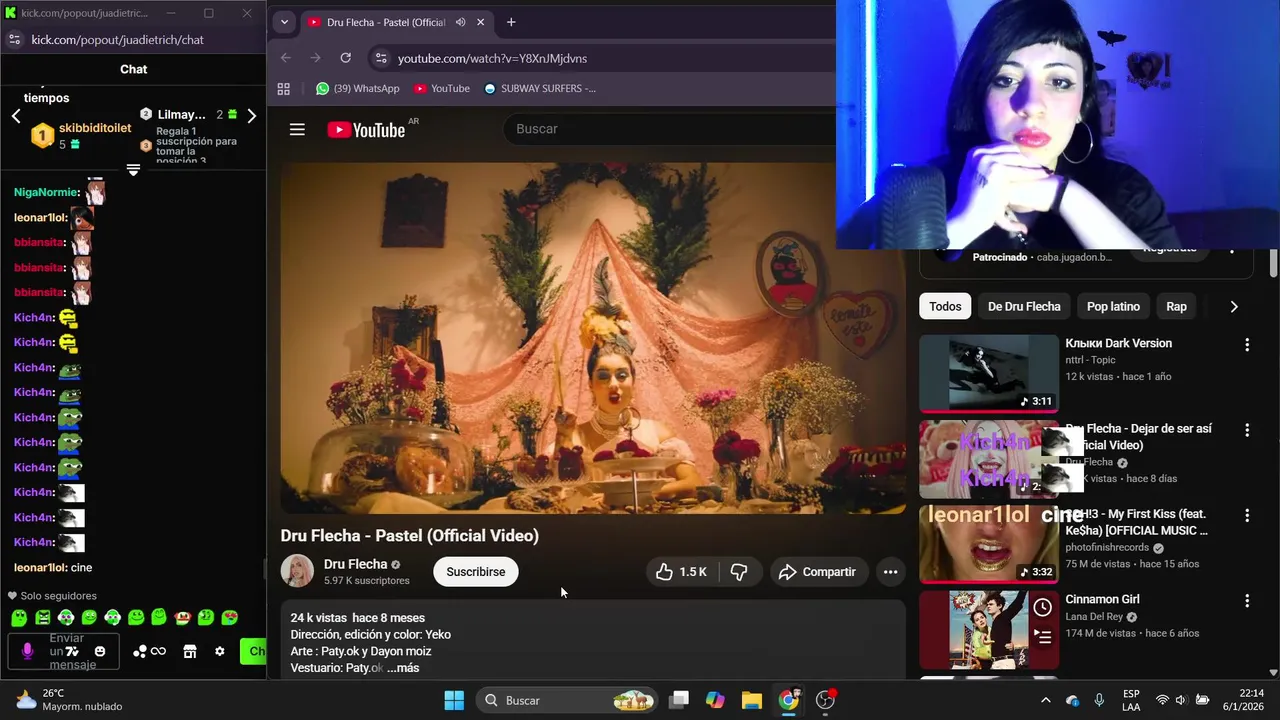1280x720 pixels.
Task: Open OBS Studio from the taskbar
Action: [825, 700]
